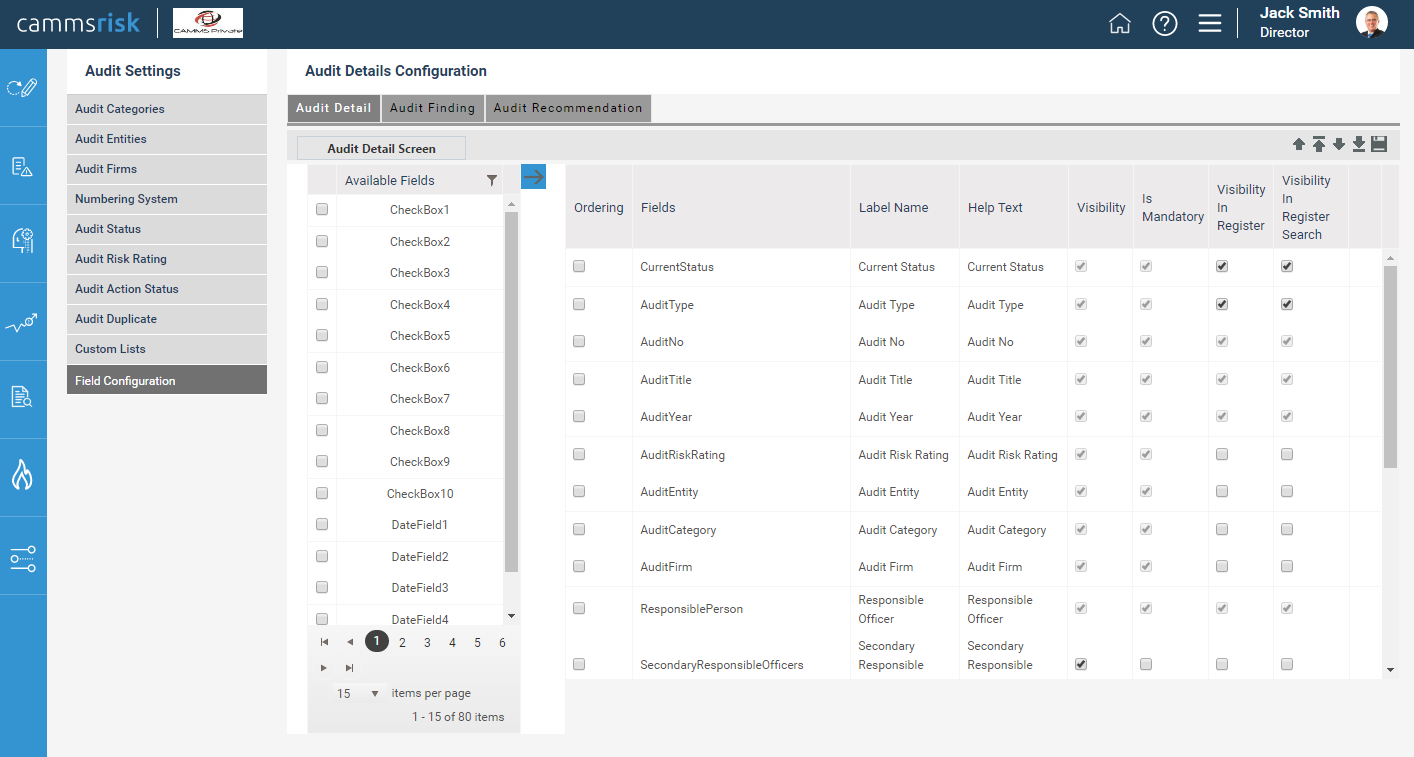
Task: Click the cammsrisk logo
Action: pos(78,23)
